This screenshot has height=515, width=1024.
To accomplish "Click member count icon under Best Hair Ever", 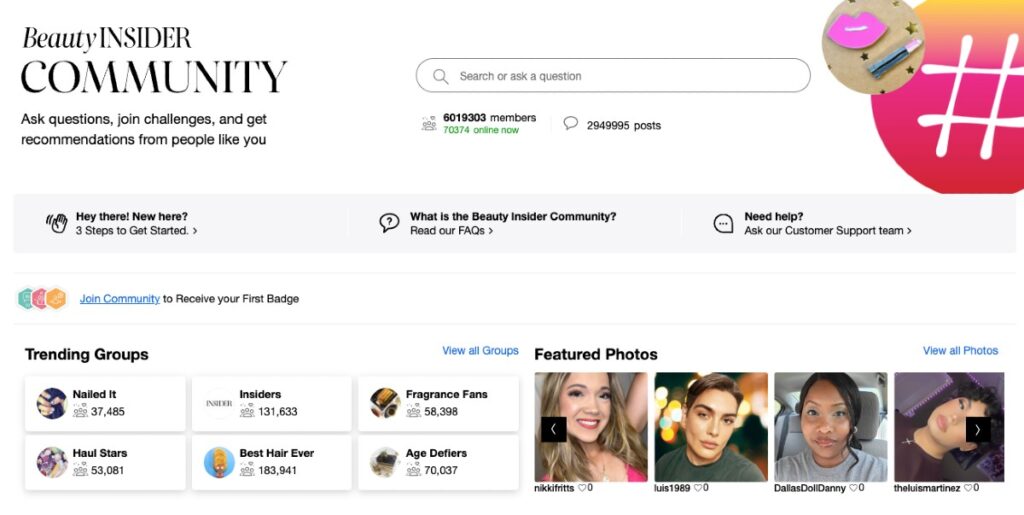I will pos(247,470).
